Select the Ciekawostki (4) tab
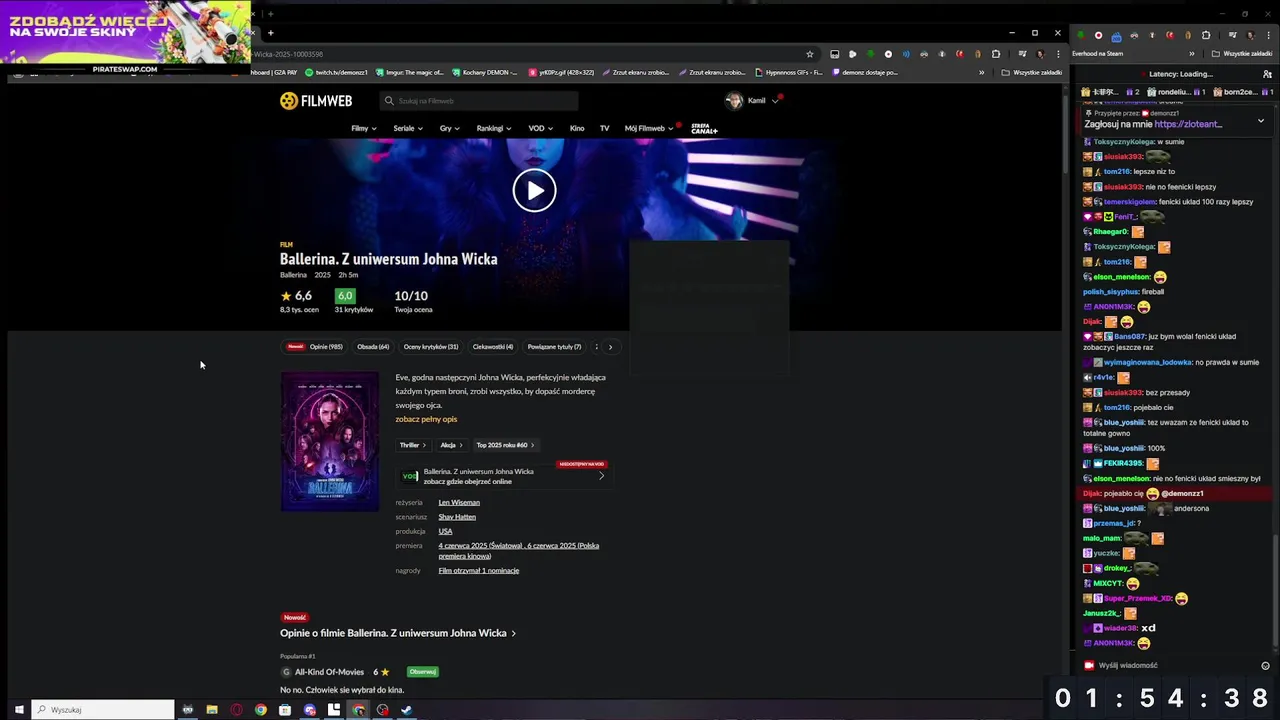1280x720 pixels. [493, 347]
